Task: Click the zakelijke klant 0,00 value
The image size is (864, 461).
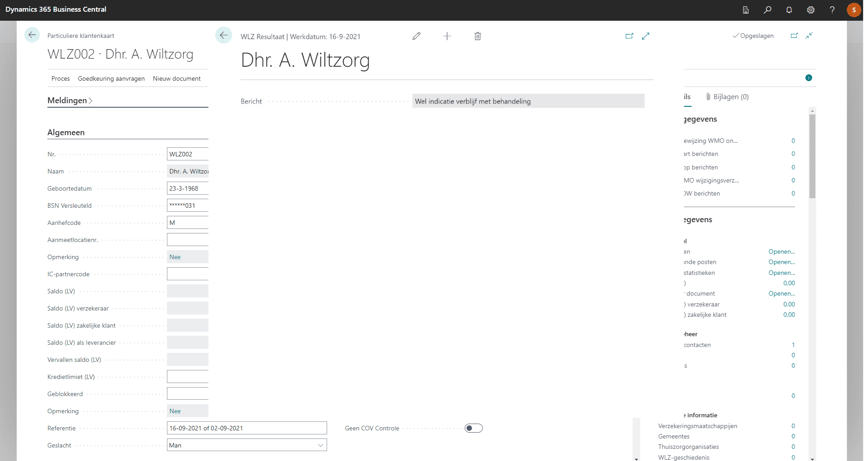Action: click(789, 314)
